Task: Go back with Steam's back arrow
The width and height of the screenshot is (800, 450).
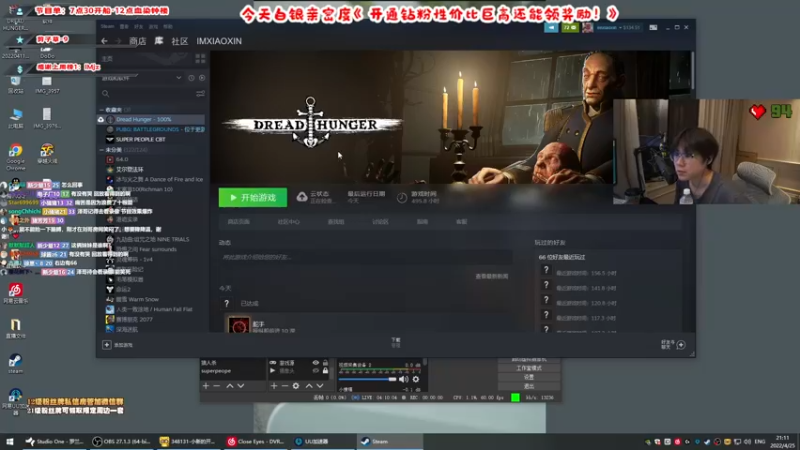Action: [105, 41]
